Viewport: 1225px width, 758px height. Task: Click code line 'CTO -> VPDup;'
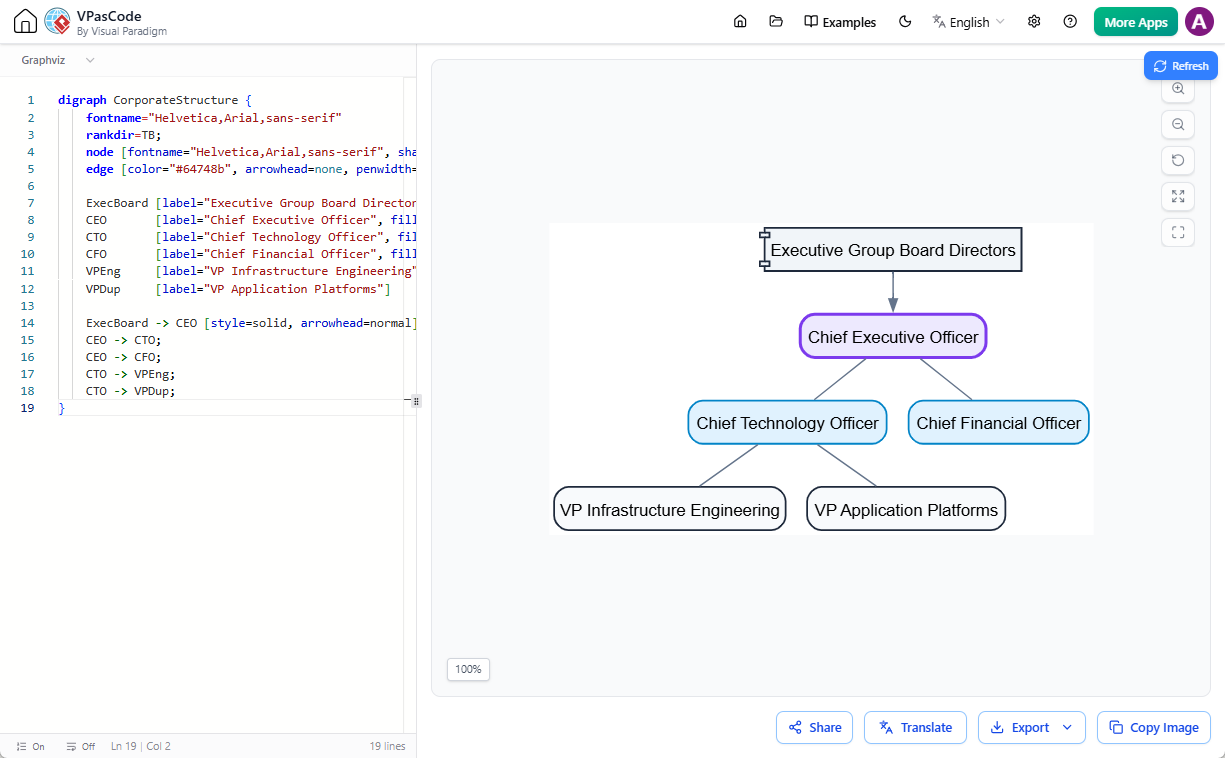[130, 391]
